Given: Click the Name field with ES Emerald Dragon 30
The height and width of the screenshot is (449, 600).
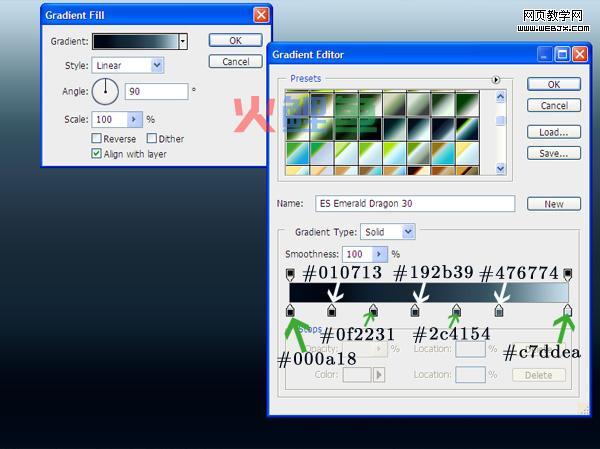Looking at the screenshot, I should point(415,203).
